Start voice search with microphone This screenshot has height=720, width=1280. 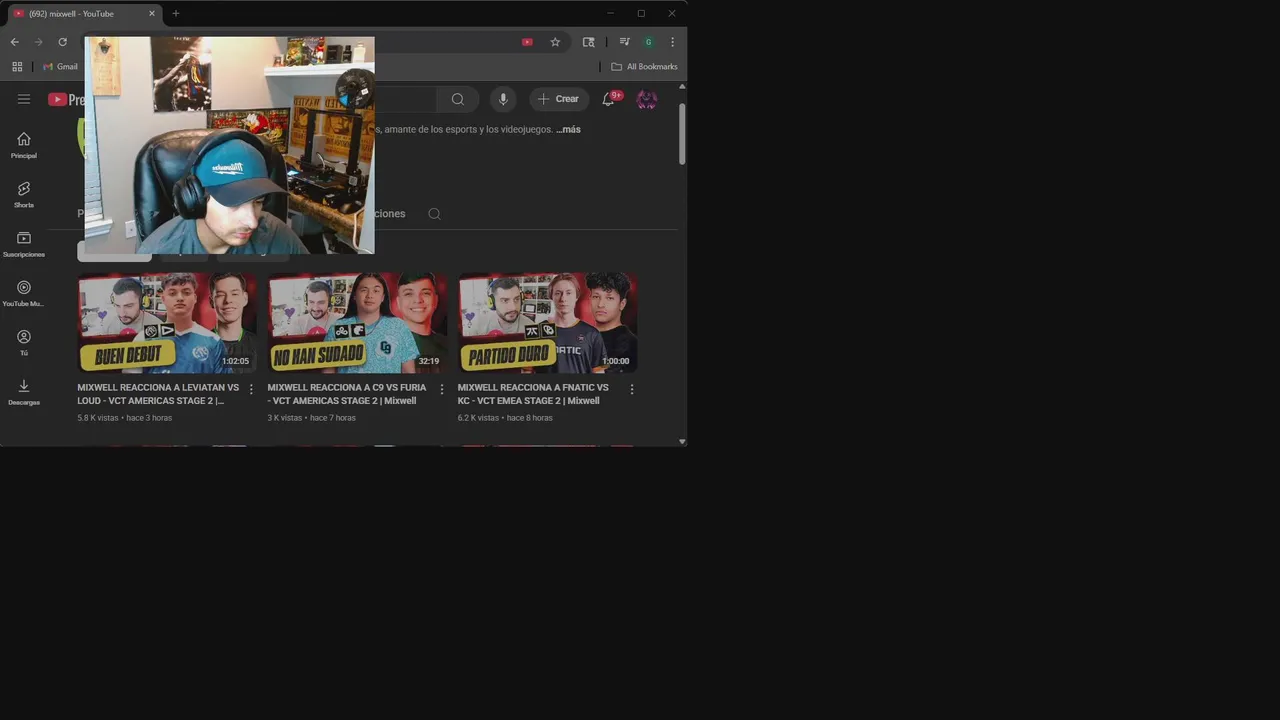503,99
